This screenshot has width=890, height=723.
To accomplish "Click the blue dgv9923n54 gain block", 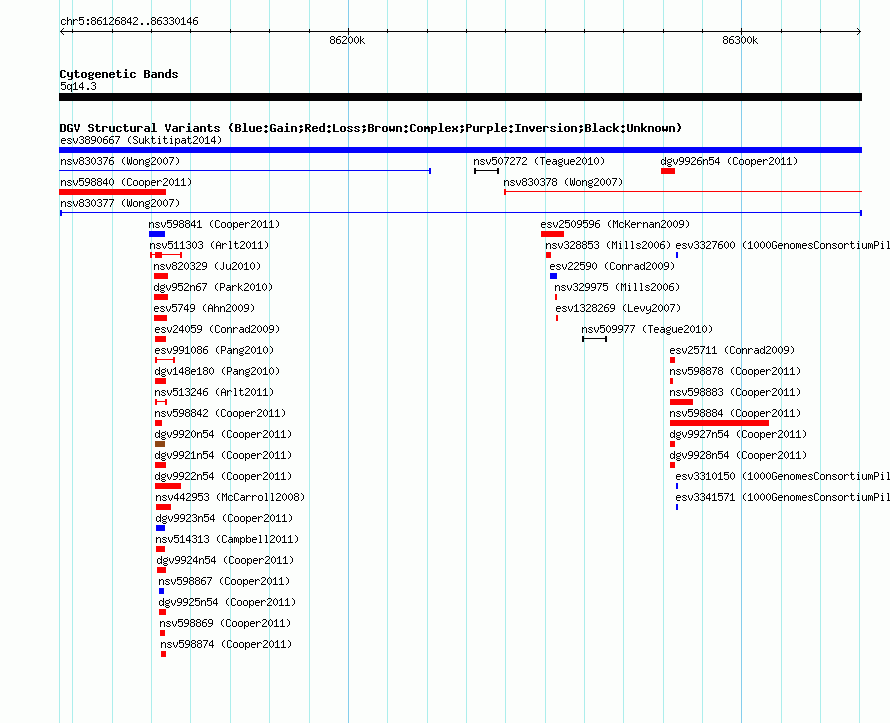I will (x=160, y=528).
